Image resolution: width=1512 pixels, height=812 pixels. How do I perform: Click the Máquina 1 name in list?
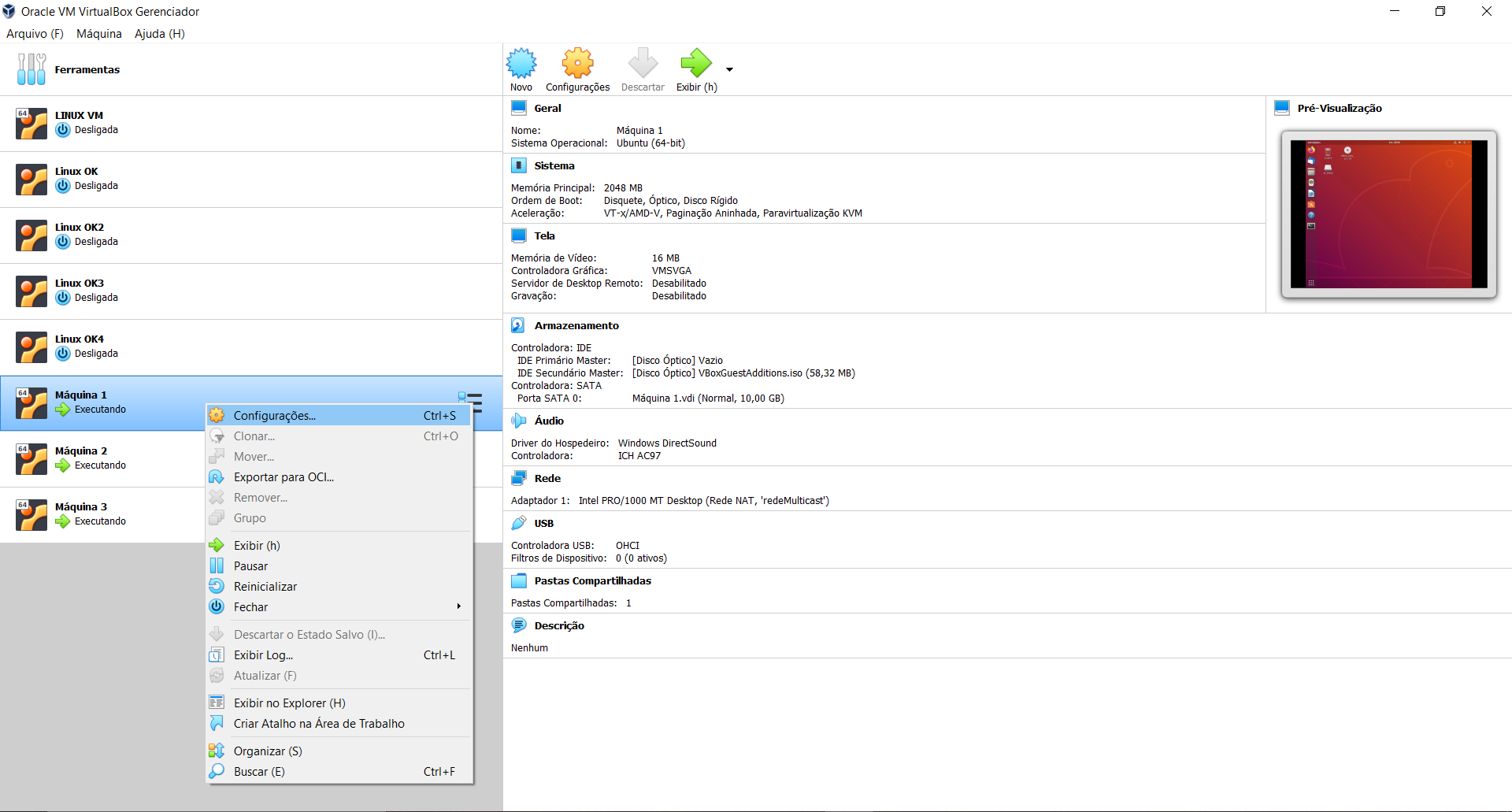(x=81, y=395)
